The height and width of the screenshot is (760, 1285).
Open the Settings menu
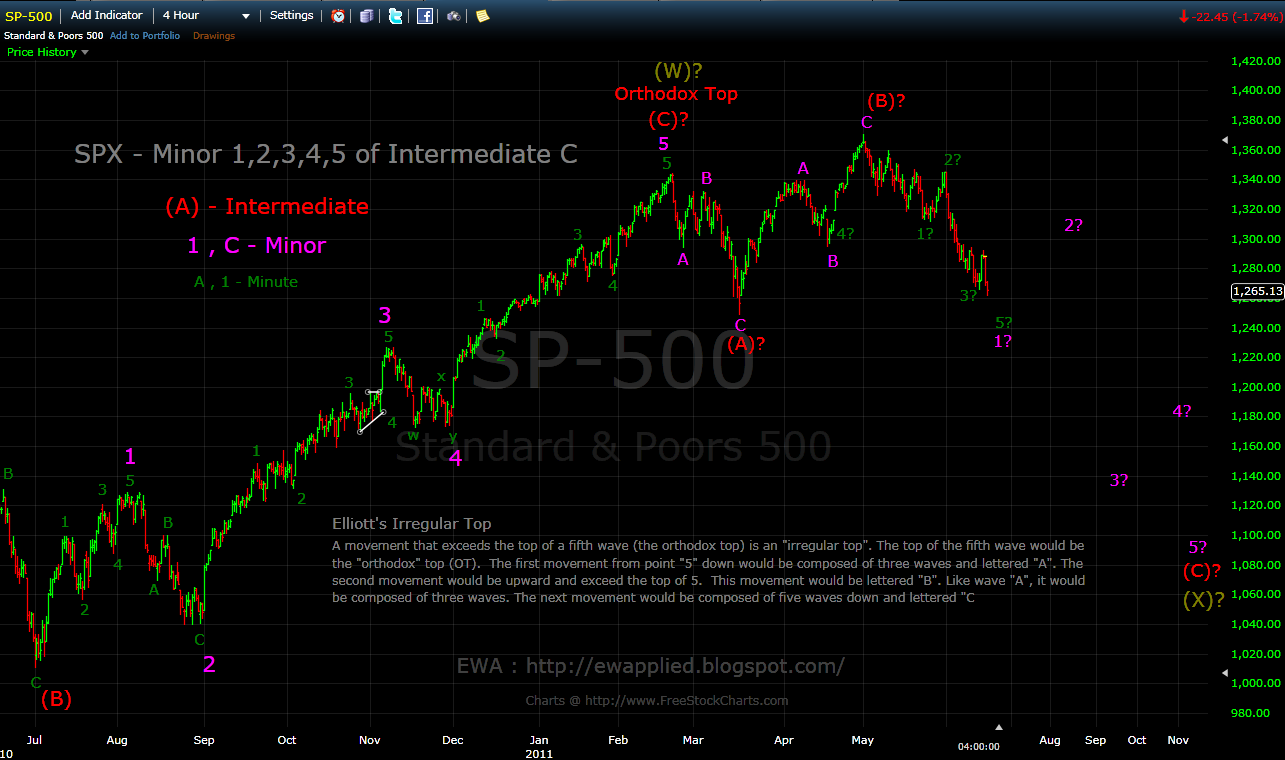pyautogui.click(x=291, y=16)
